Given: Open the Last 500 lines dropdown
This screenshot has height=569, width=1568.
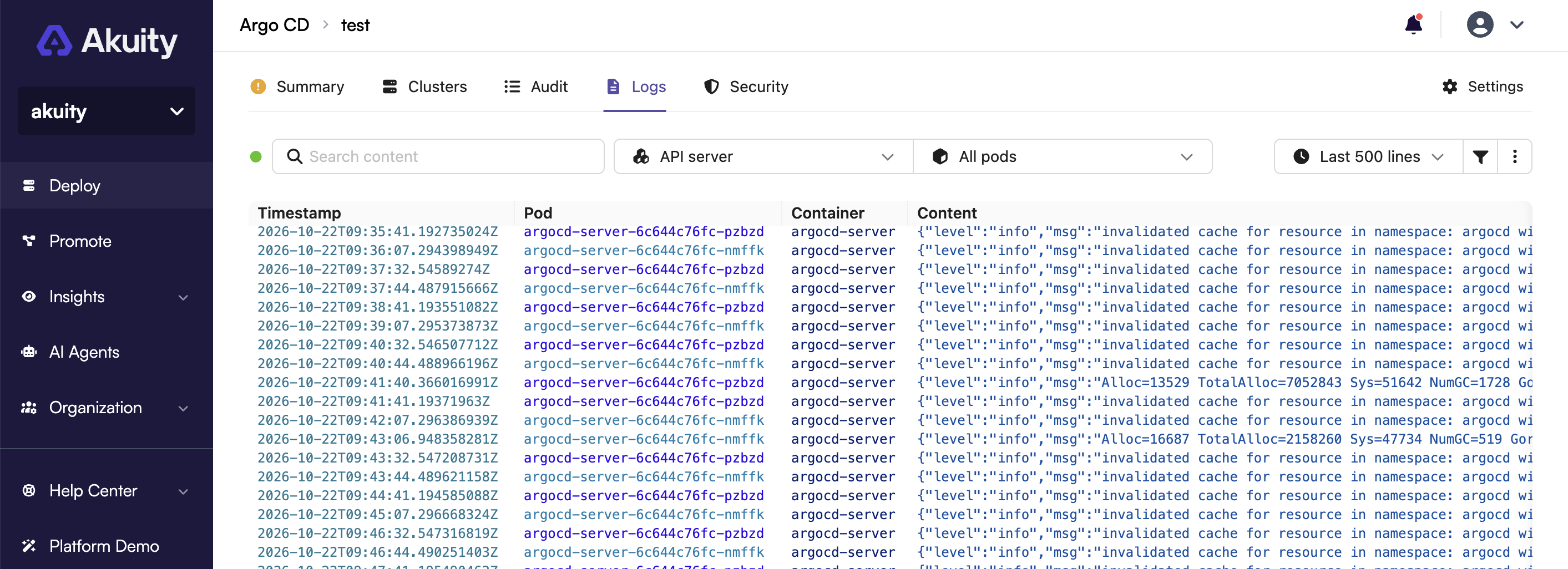Looking at the screenshot, I should [x=1368, y=156].
